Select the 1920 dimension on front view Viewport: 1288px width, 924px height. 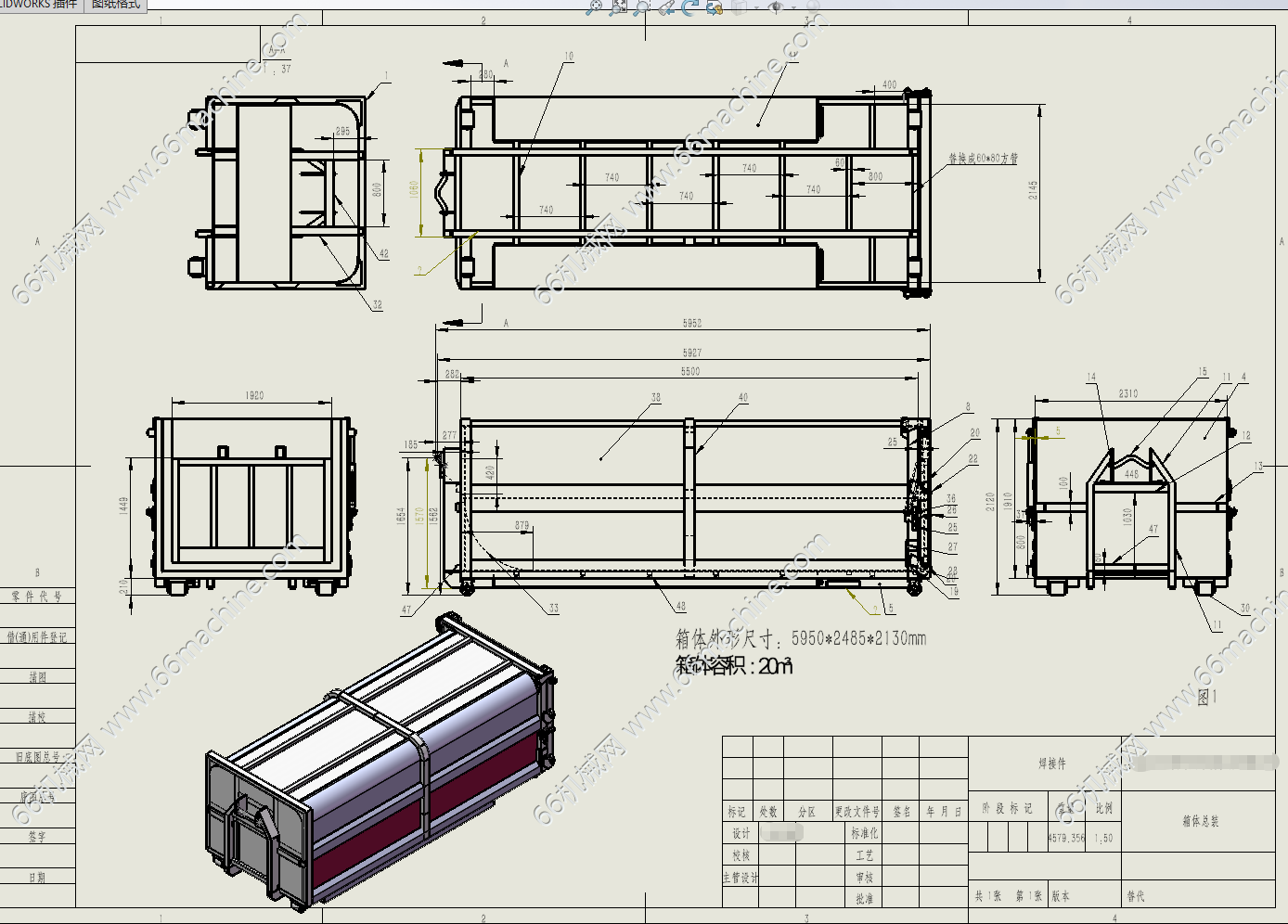coord(254,395)
